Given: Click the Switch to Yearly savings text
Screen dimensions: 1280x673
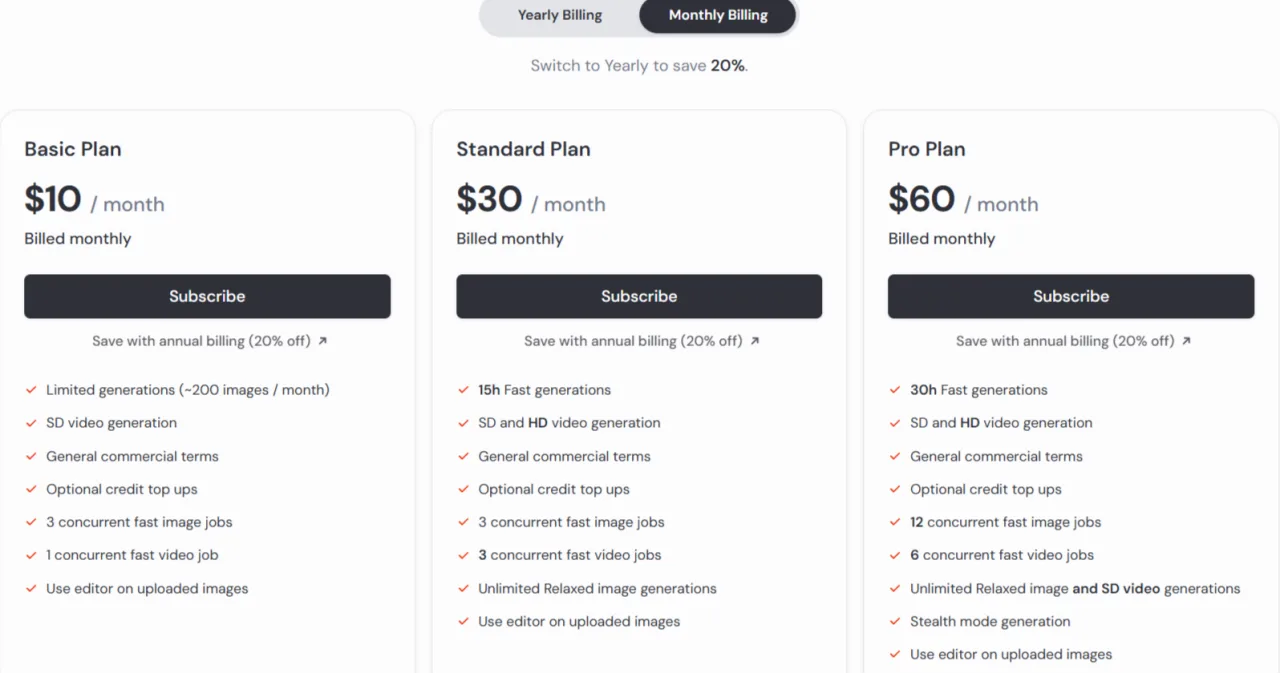Looking at the screenshot, I should [639, 66].
